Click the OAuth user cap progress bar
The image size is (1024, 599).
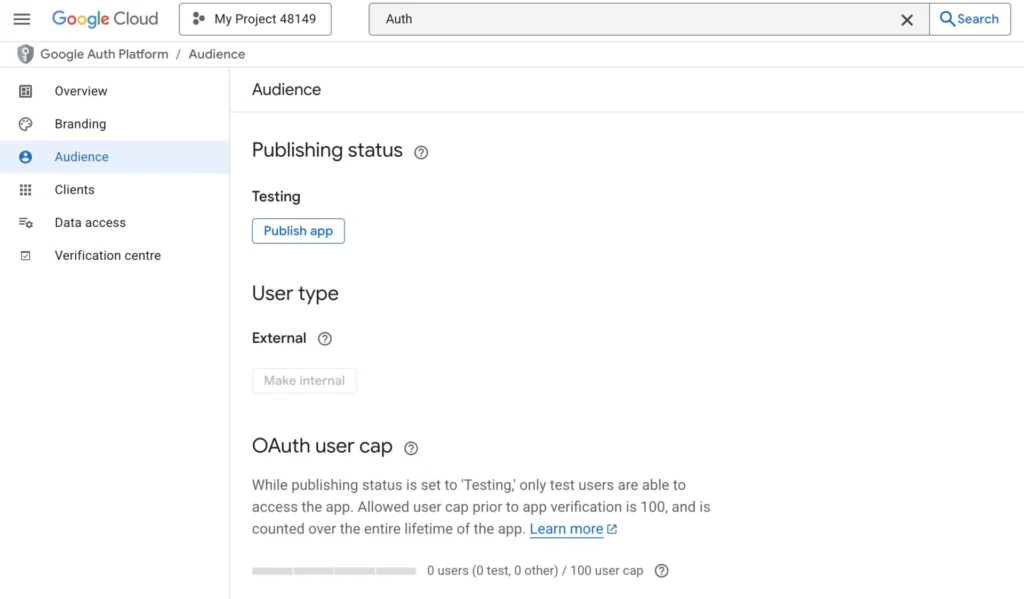pyautogui.click(x=334, y=571)
